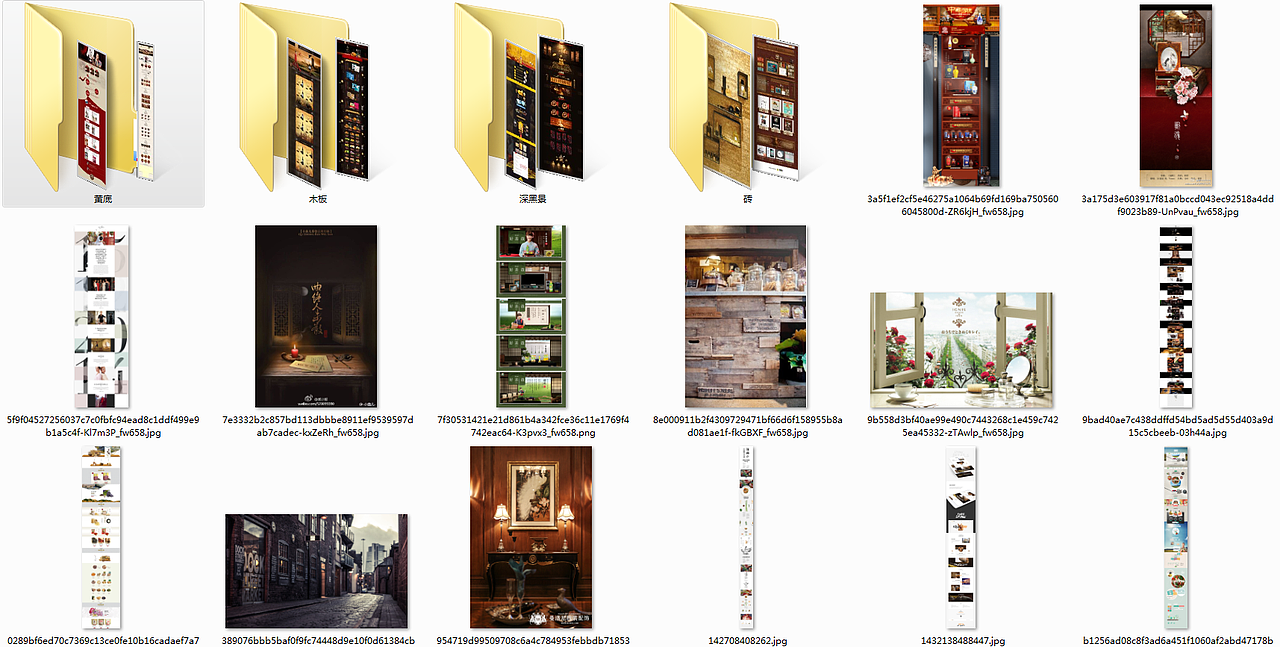Click file name starting b1256ad08c8f3ad6a451f
This screenshot has height=647, width=1280.
(1178, 640)
